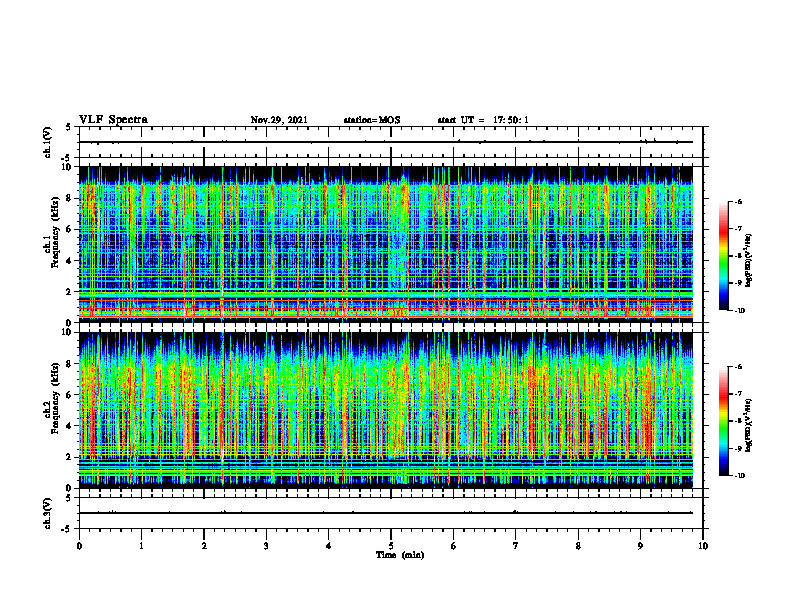
Task: Click the time axis tick label "5"
Action: [391, 546]
